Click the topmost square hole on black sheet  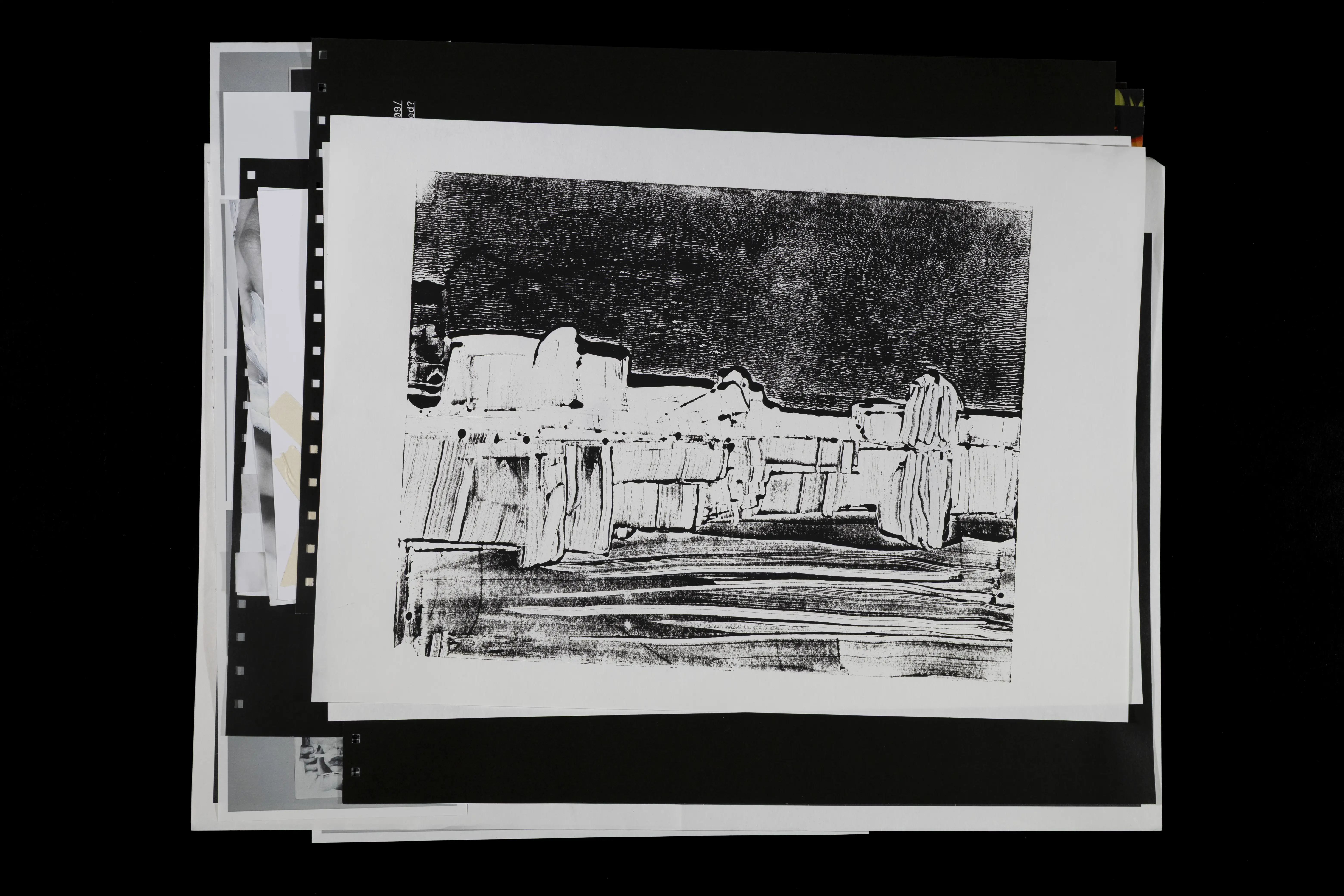point(323,55)
